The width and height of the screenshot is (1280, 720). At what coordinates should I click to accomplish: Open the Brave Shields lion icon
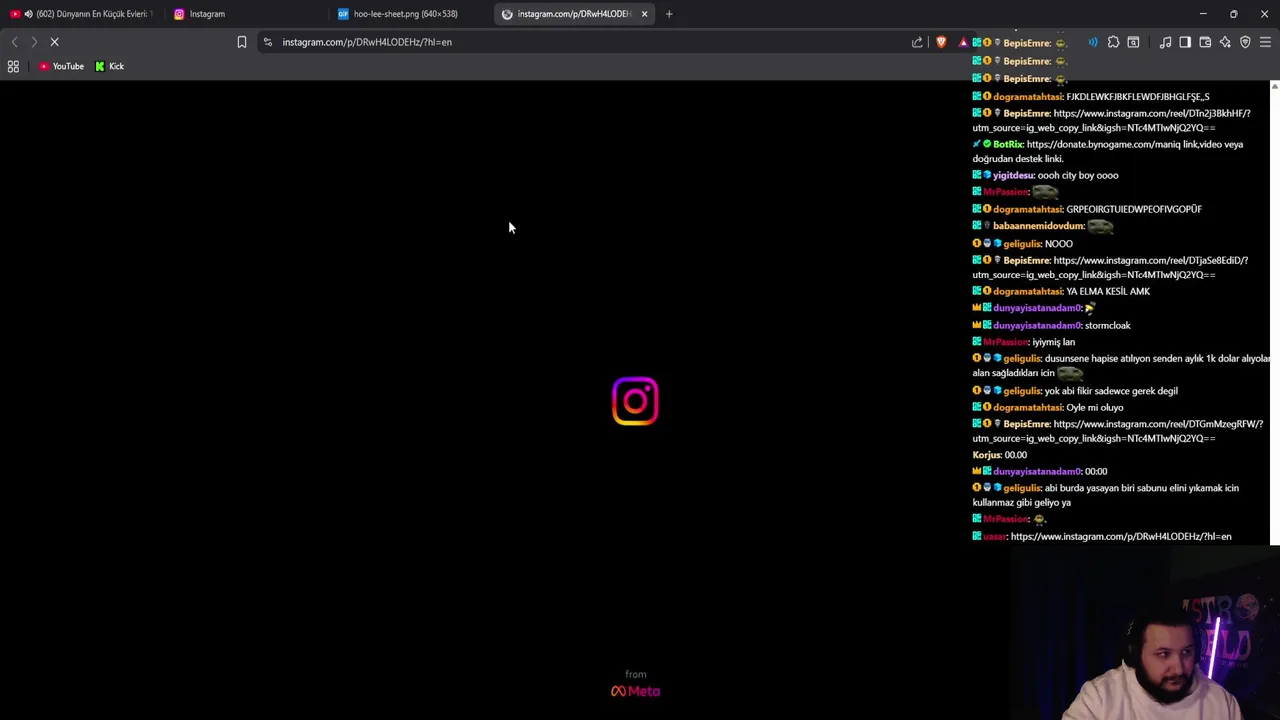(x=941, y=42)
